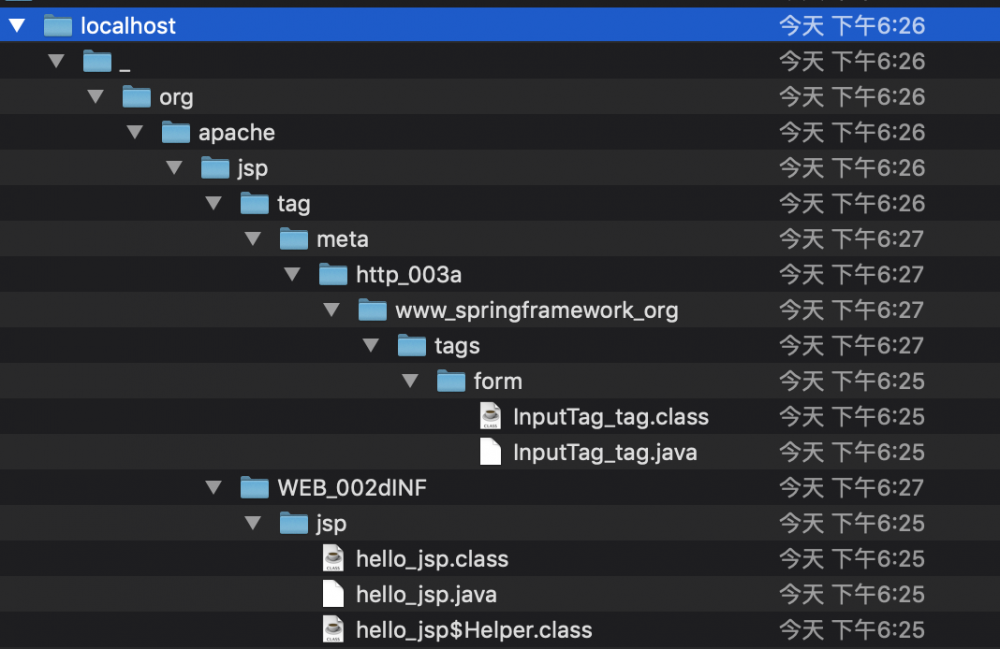Image resolution: width=1000 pixels, height=649 pixels.
Task: Click the class icon beside hello_jsp$Helper.class
Action: [x=332, y=630]
